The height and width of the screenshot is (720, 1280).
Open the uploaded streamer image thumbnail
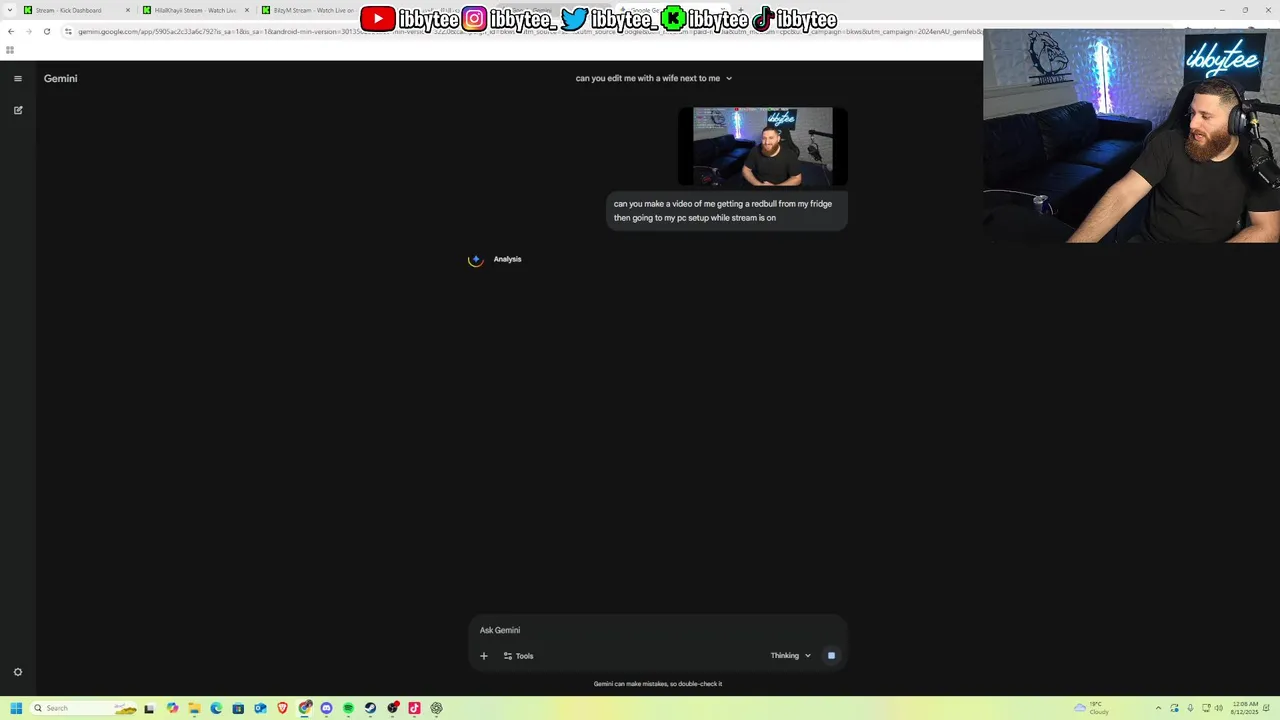pos(763,147)
